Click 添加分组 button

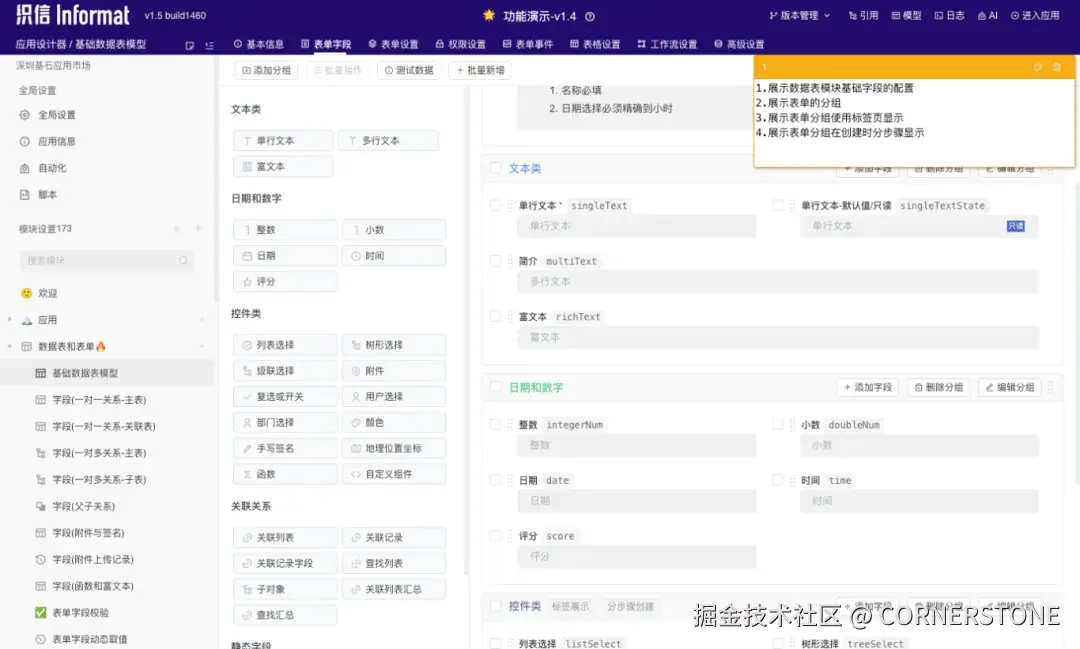tap(266, 70)
